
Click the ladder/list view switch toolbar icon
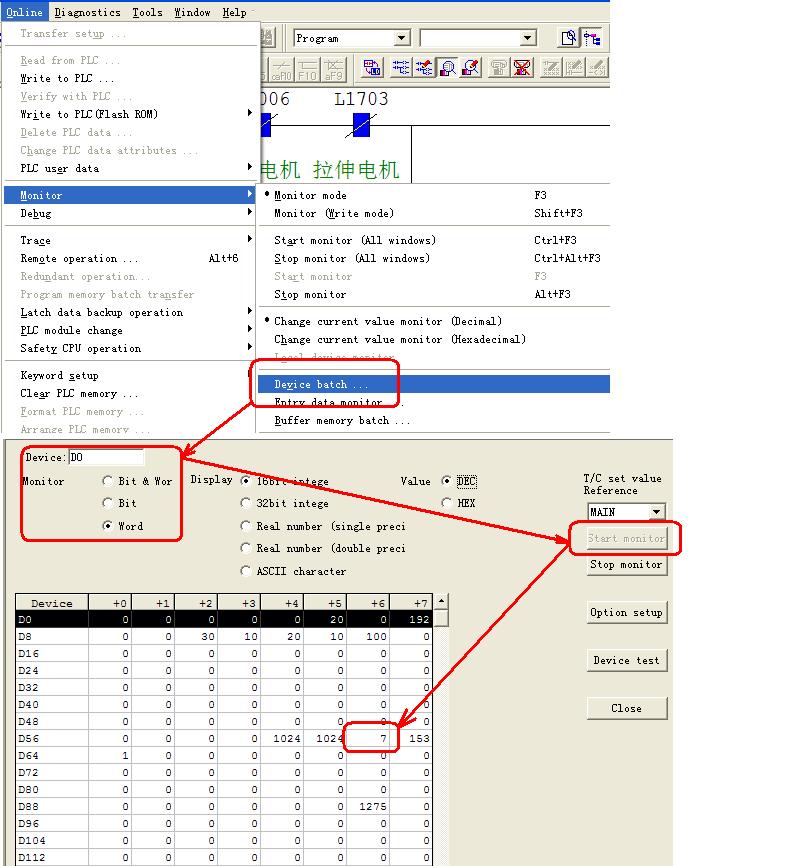(x=372, y=68)
